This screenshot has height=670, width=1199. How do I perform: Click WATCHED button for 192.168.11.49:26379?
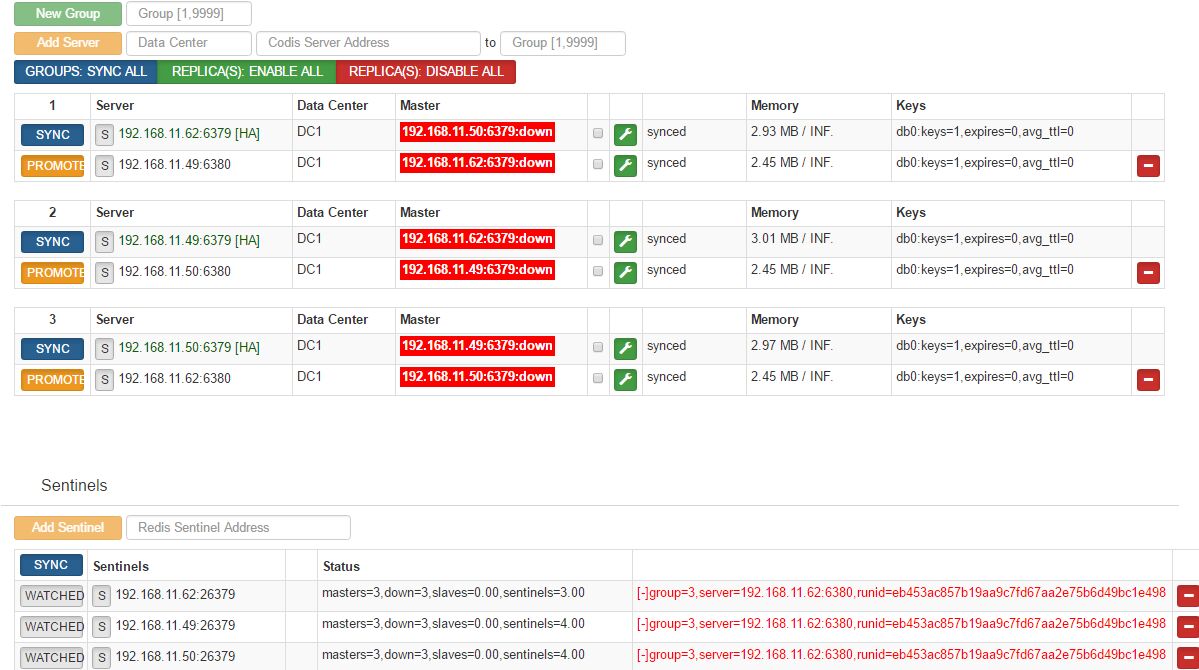[x=52, y=627]
